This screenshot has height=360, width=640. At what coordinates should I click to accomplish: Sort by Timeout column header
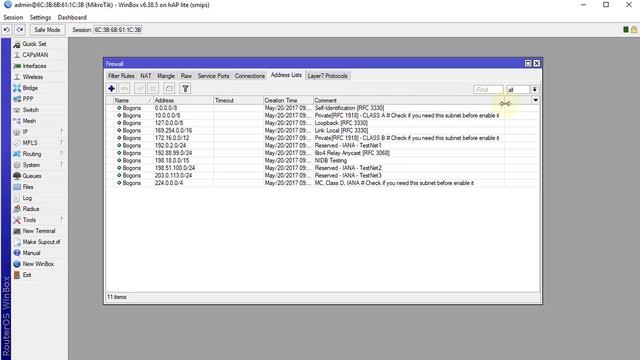[x=238, y=100]
